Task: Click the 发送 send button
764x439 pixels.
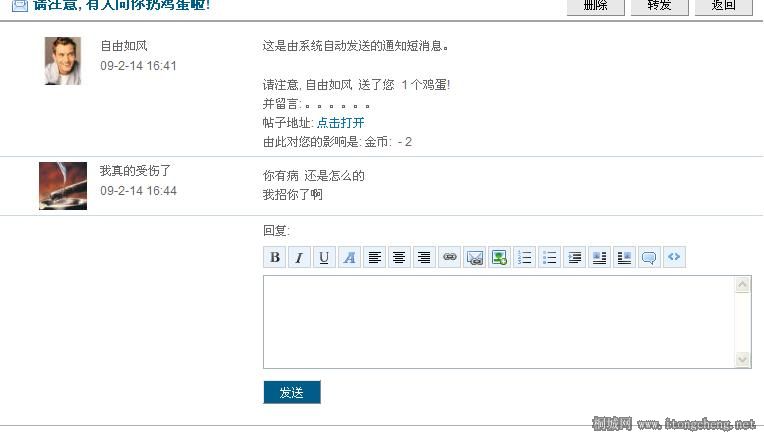Action: tap(292, 393)
